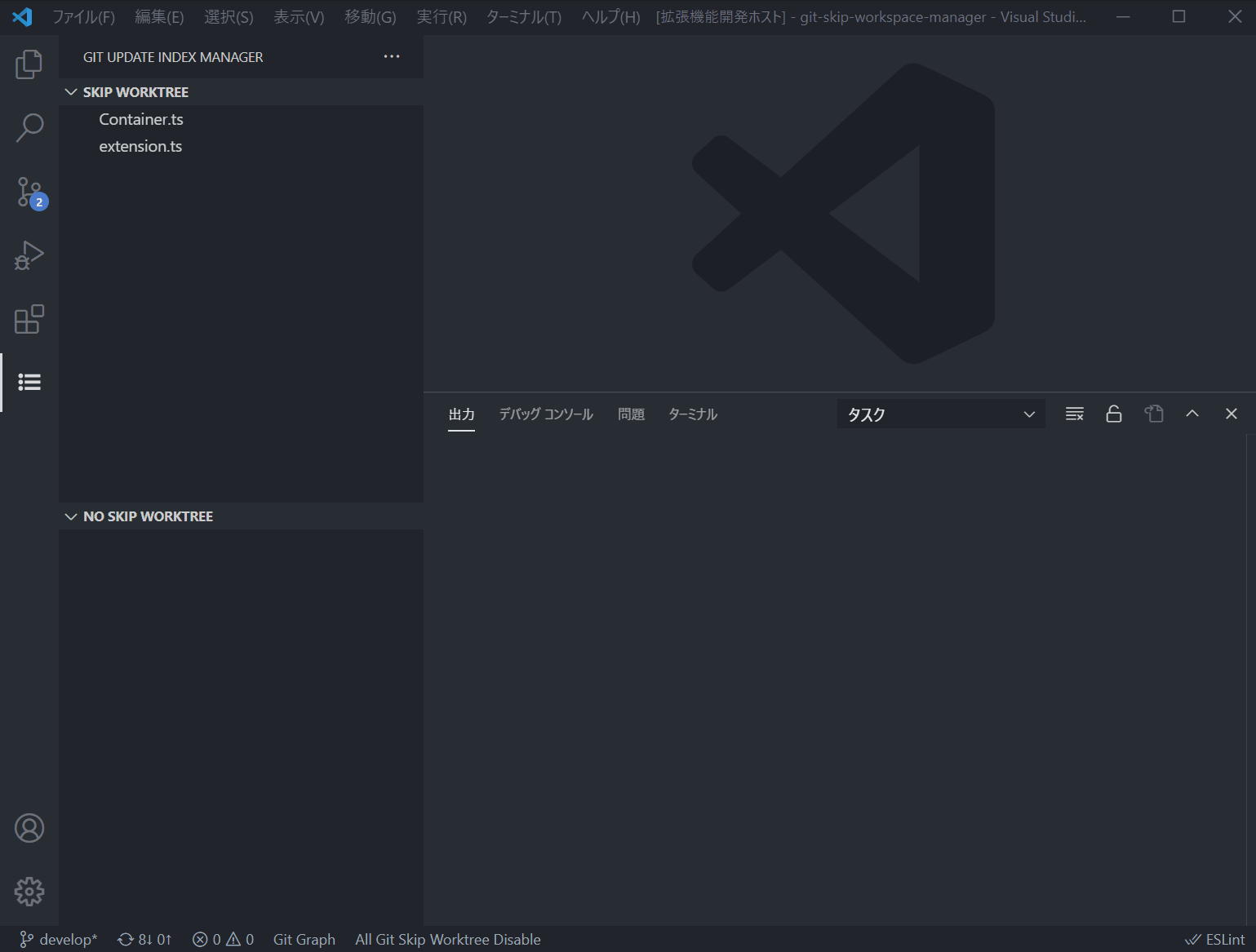The width and height of the screenshot is (1256, 952).
Task: Switch to the 問題 tab
Action: click(x=632, y=414)
